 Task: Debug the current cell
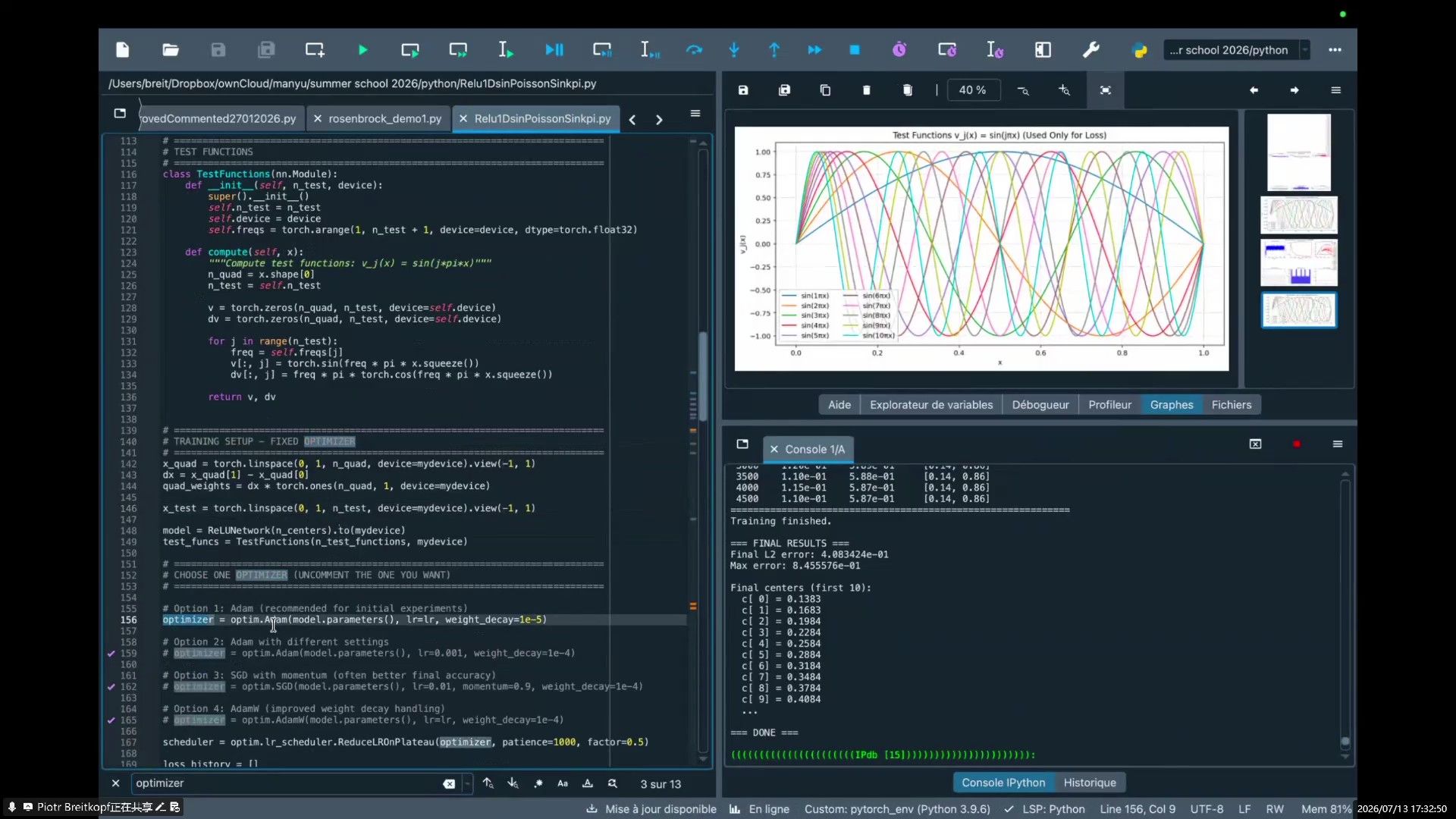click(x=602, y=50)
